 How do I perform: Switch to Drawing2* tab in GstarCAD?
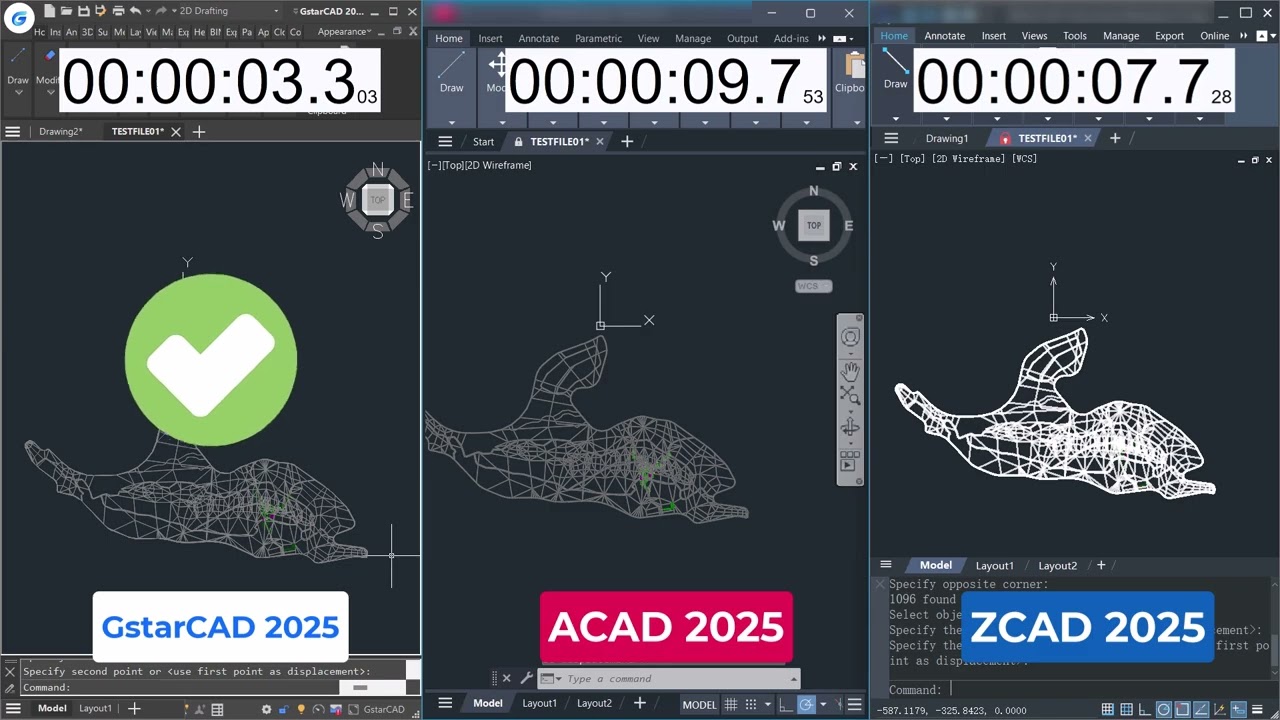click(x=60, y=132)
